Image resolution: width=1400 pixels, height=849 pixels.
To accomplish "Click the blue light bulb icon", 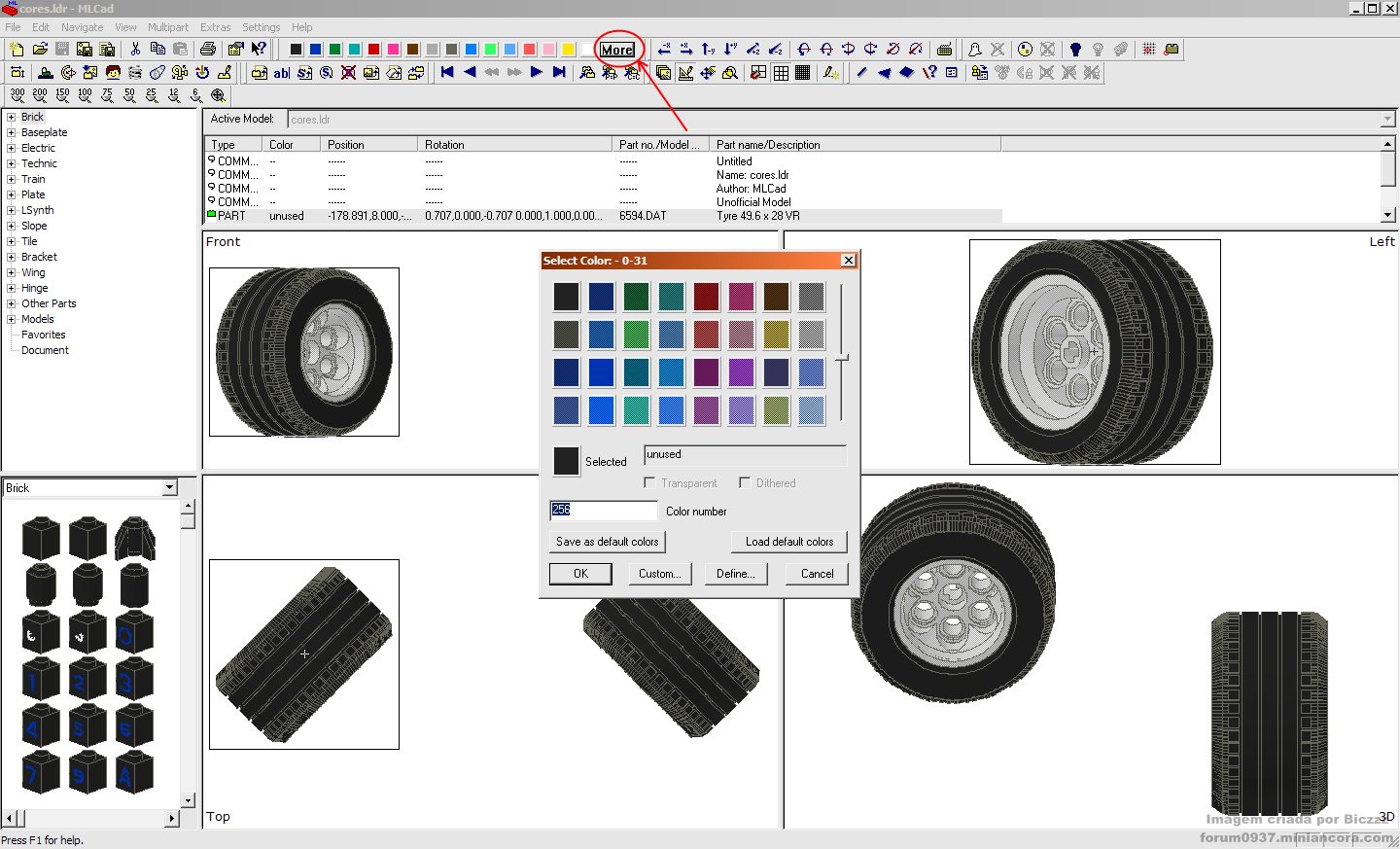I will 1075,49.
